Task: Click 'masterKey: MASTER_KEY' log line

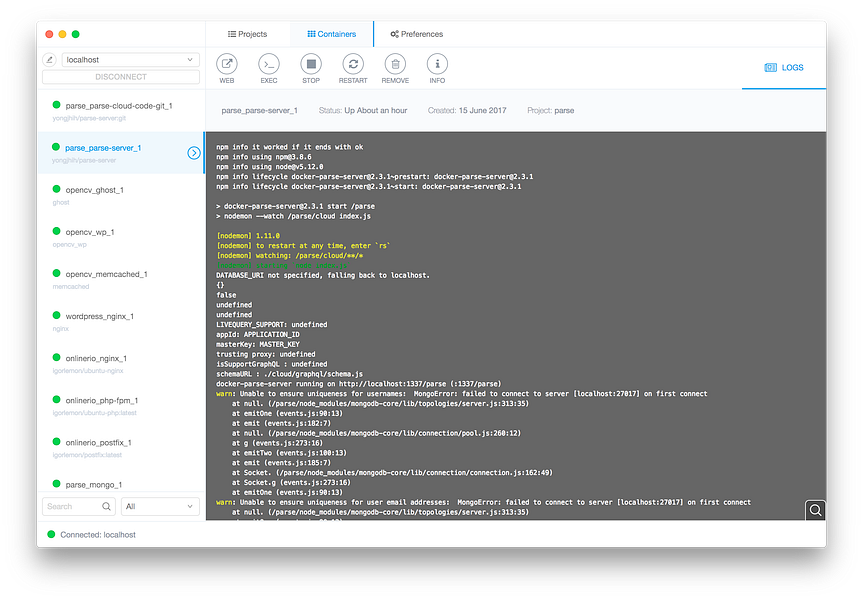Action: (x=258, y=345)
